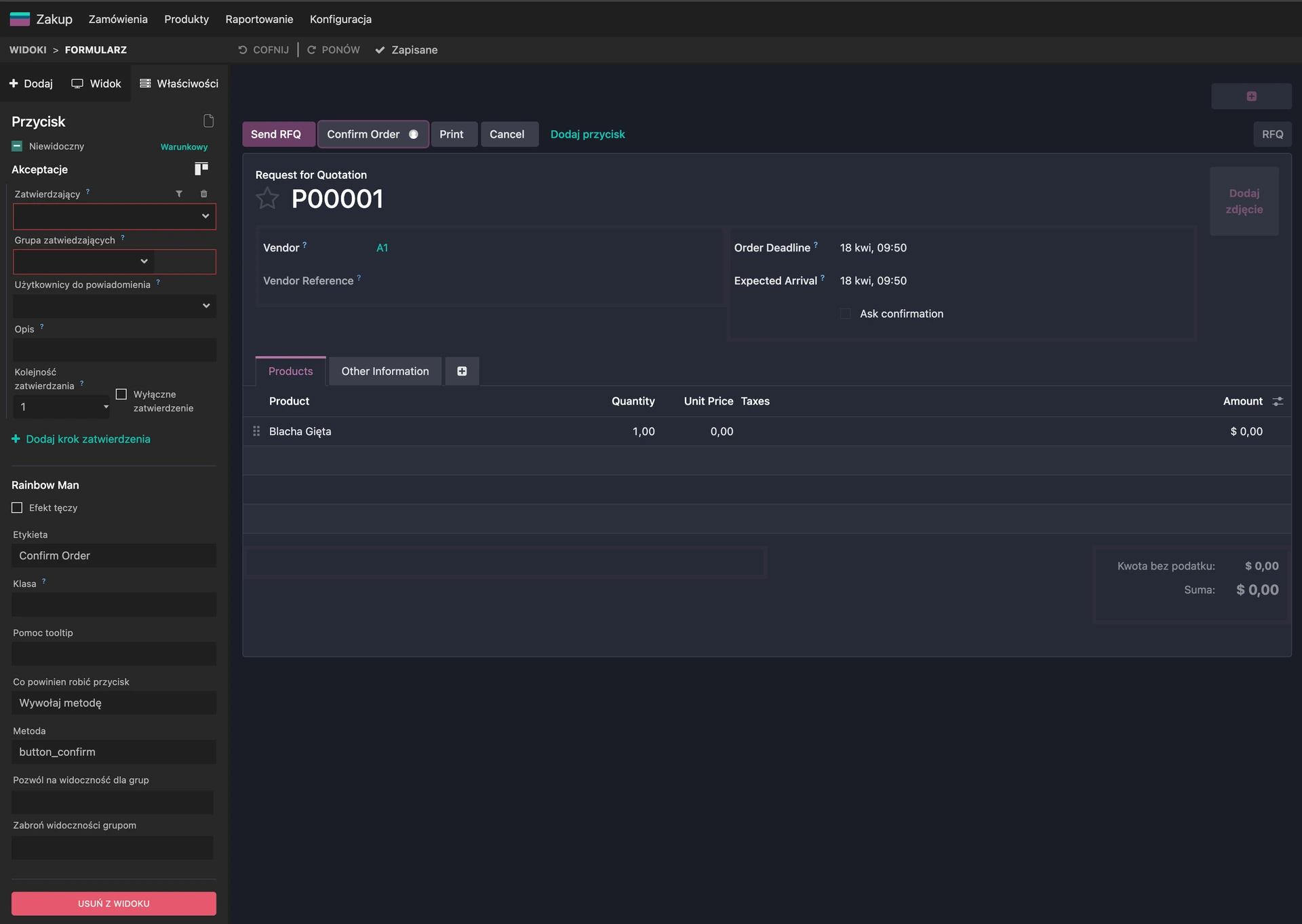Open column options icon next to Amount
Screen dimensions: 1302x924
tap(1278, 401)
